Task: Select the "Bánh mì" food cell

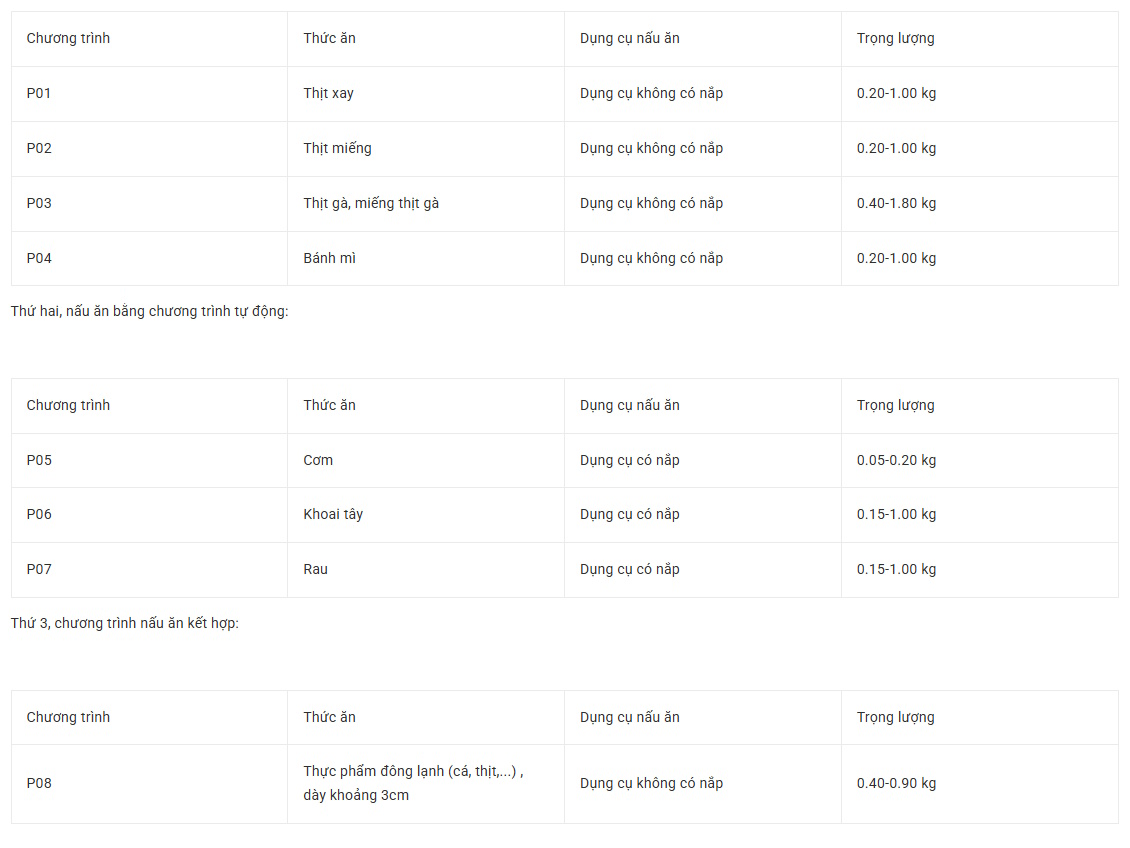Action: pyautogui.click(x=330, y=258)
